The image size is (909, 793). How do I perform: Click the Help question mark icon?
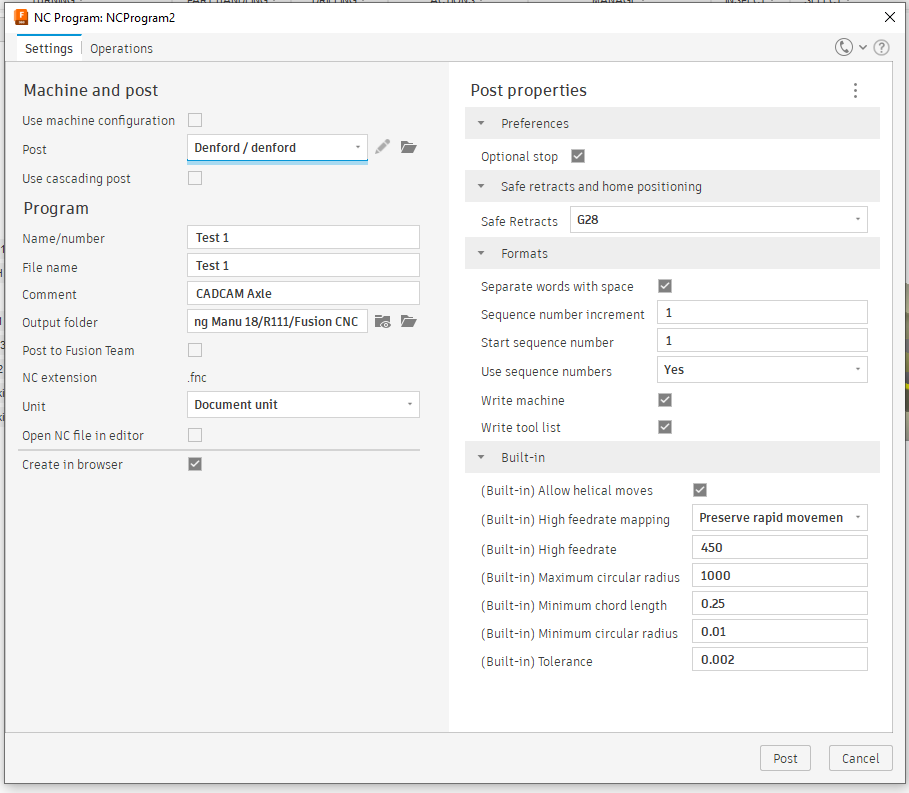pos(881,46)
